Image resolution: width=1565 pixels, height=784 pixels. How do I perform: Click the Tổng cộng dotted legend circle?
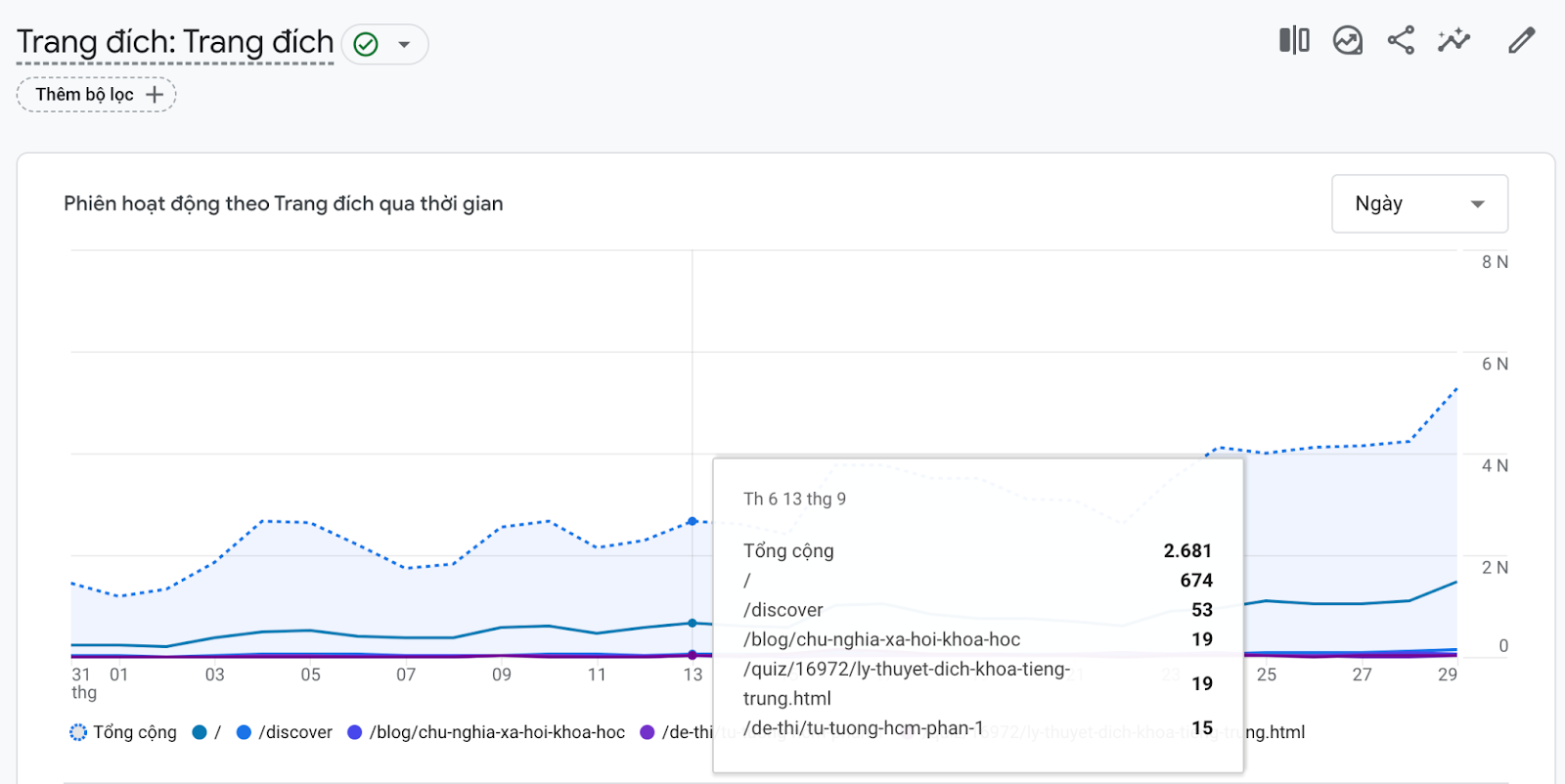pyautogui.click(x=78, y=732)
